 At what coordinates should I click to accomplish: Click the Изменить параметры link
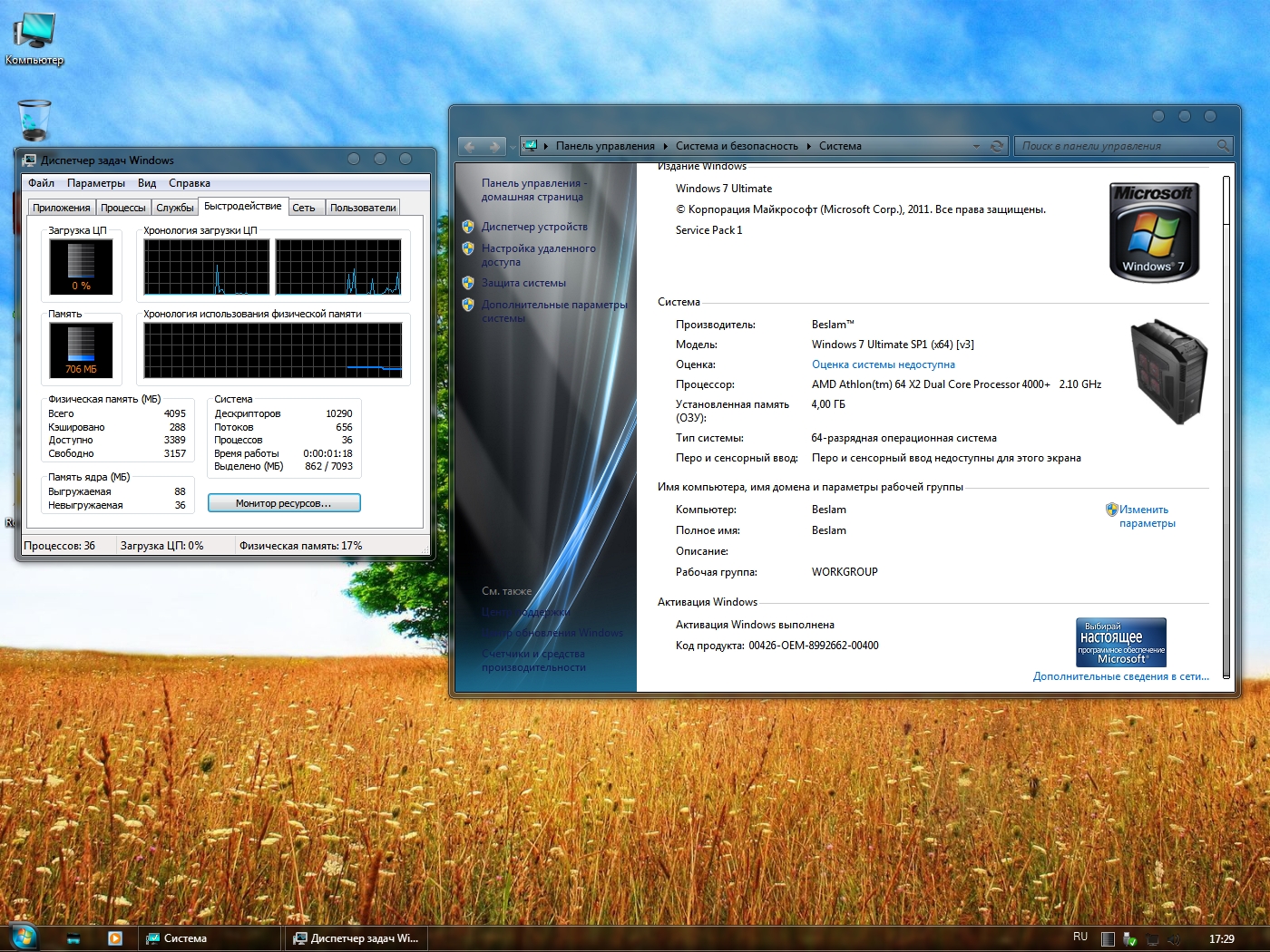pyautogui.click(x=1147, y=516)
